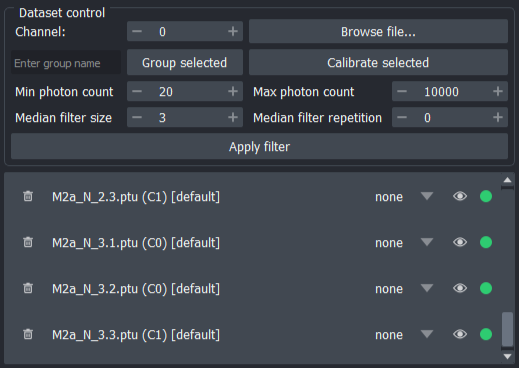Image resolution: width=519 pixels, height=368 pixels.
Task: Decrease Median filter size with minus
Action: tap(137, 117)
